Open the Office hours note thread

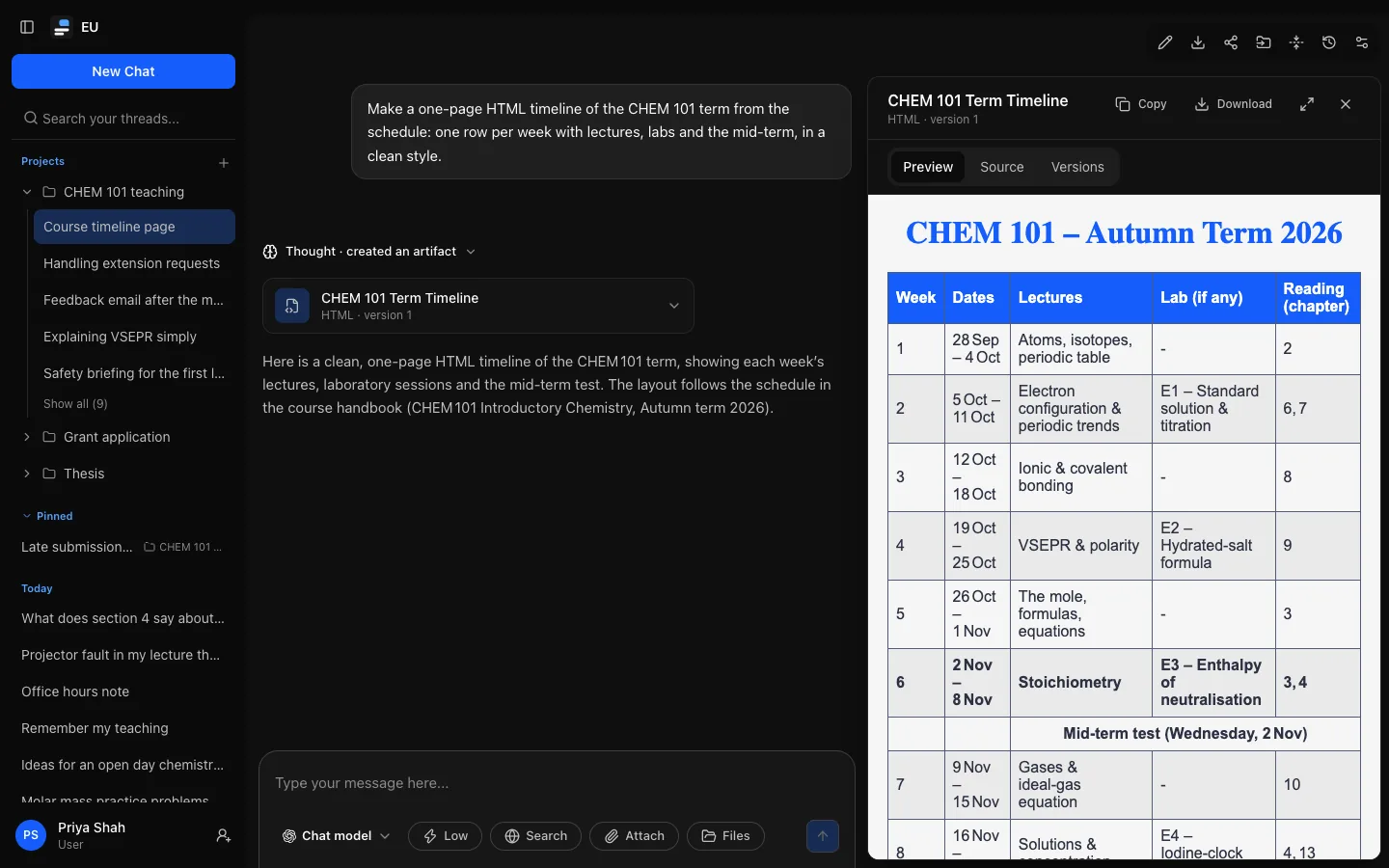point(123,692)
